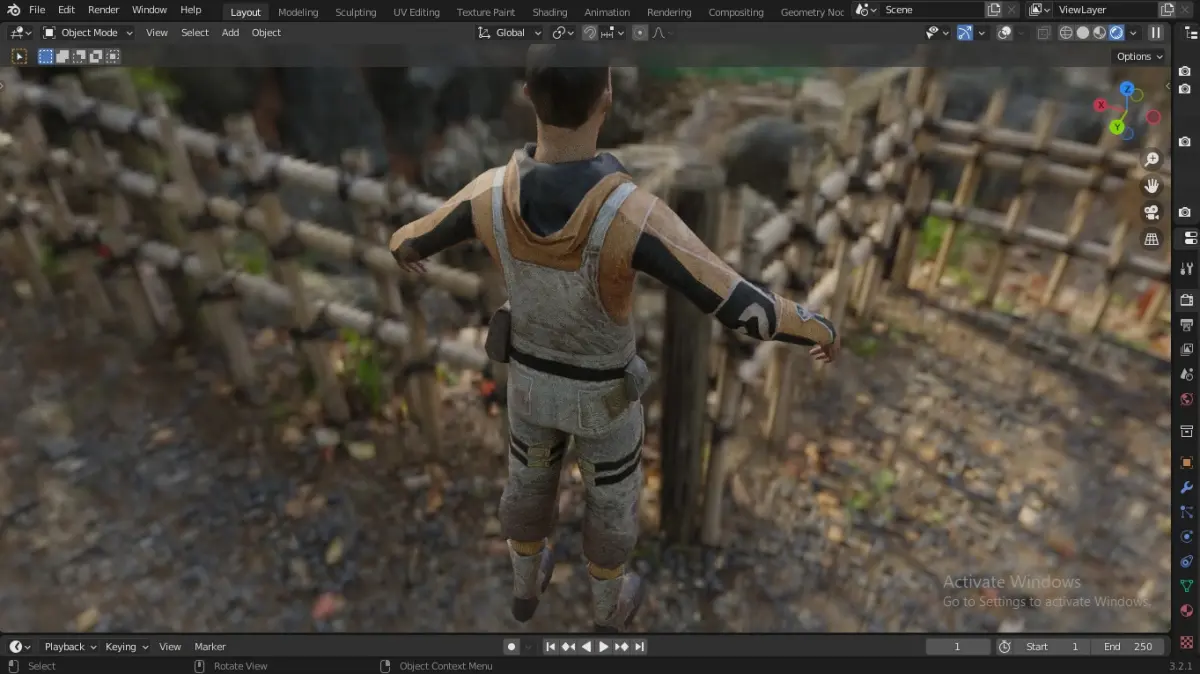Toggle snapping with the magnet icon
The height and width of the screenshot is (674, 1200).
[590, 32]
